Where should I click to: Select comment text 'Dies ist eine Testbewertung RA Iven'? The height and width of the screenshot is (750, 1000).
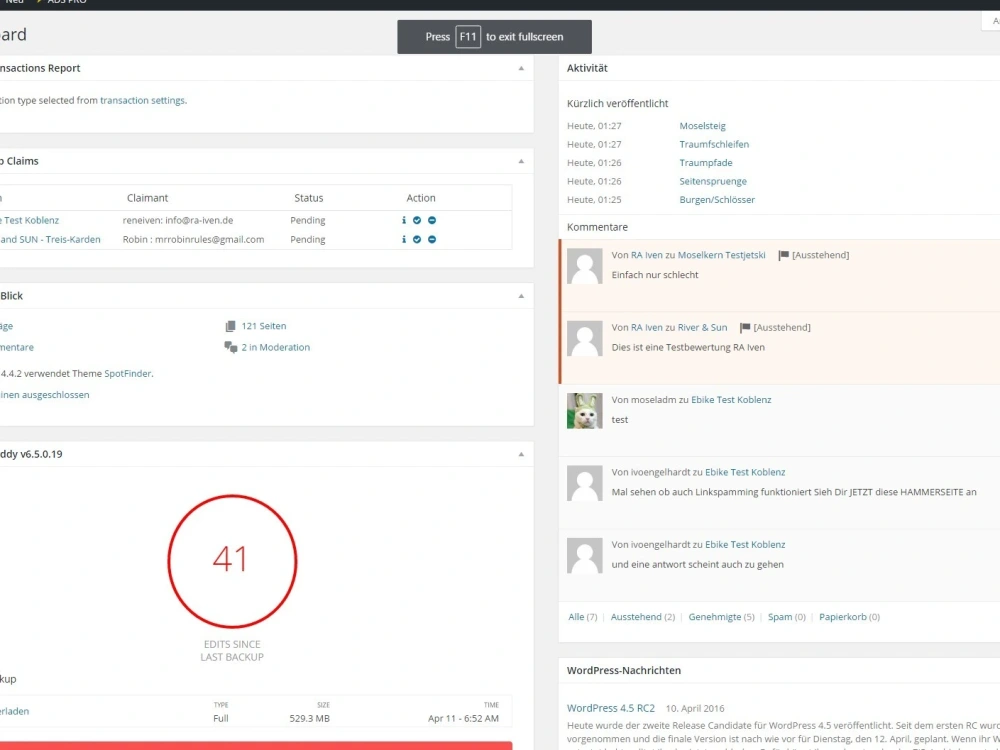pos(688,347)
